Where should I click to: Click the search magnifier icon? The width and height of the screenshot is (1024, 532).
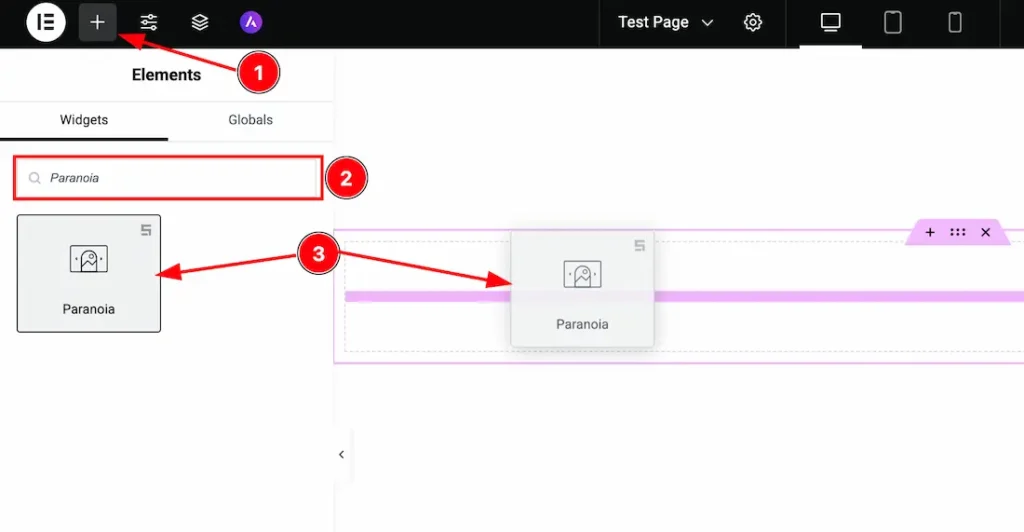click(35, 178)
